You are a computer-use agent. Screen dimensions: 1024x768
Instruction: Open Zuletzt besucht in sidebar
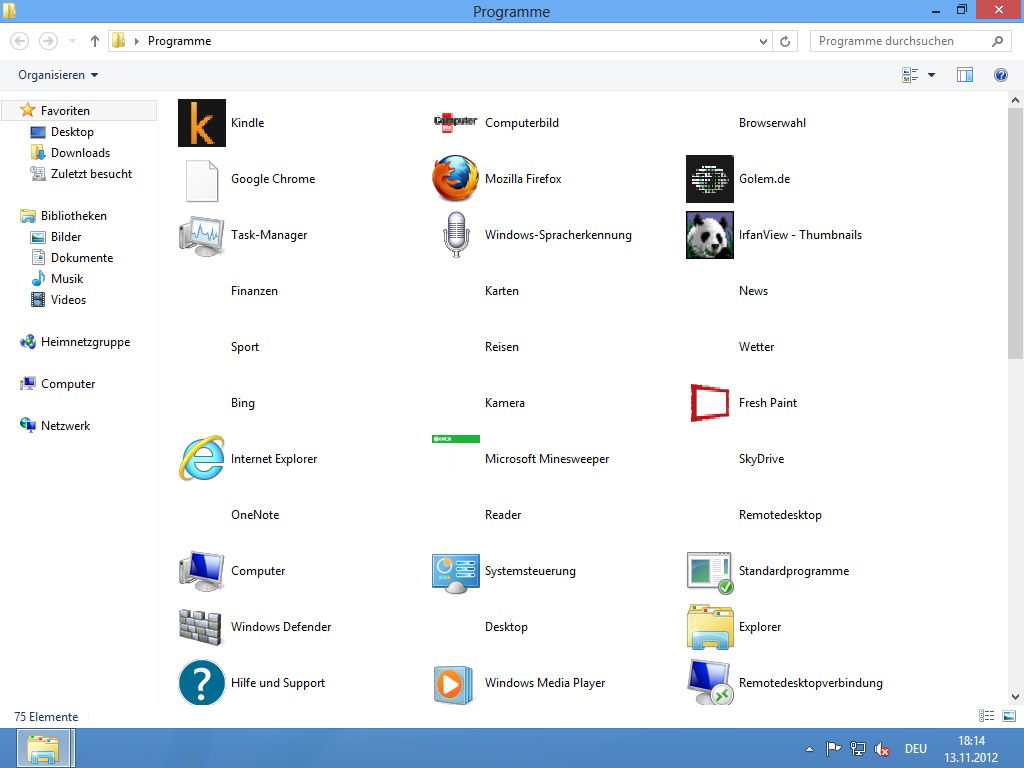(x=91, y=173)
